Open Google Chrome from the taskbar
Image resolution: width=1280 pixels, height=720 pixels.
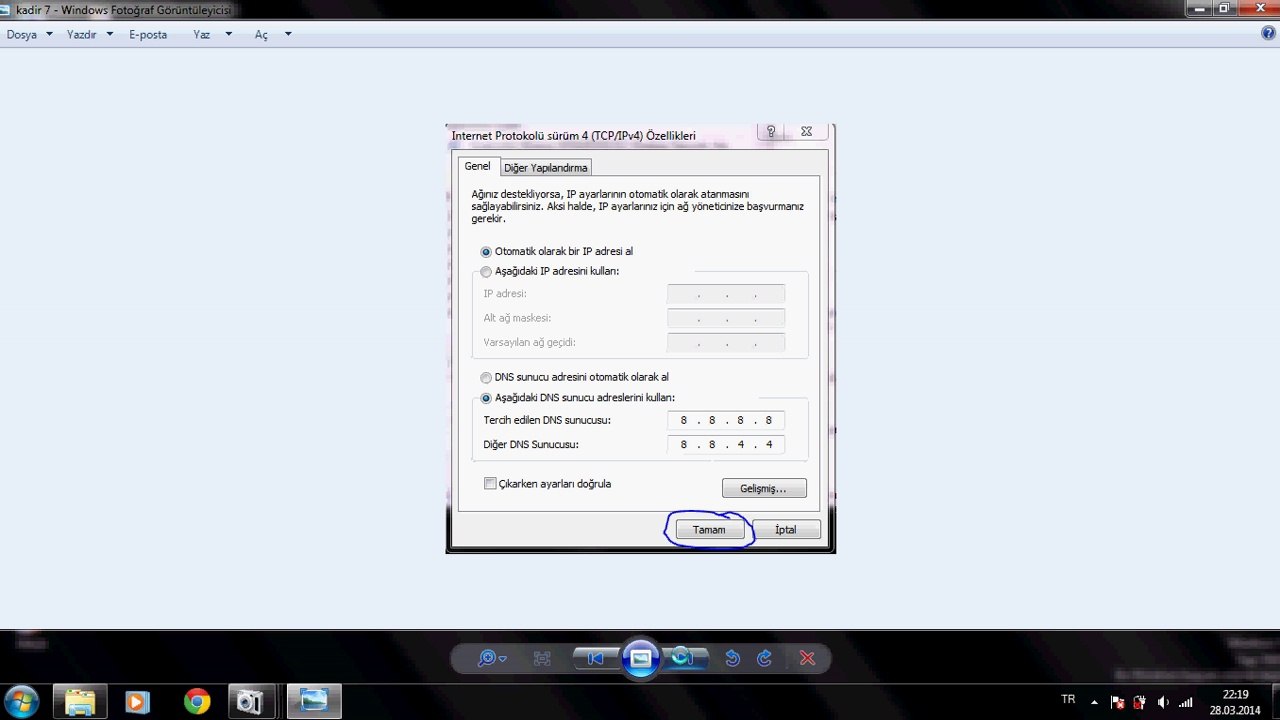[197, 702]
